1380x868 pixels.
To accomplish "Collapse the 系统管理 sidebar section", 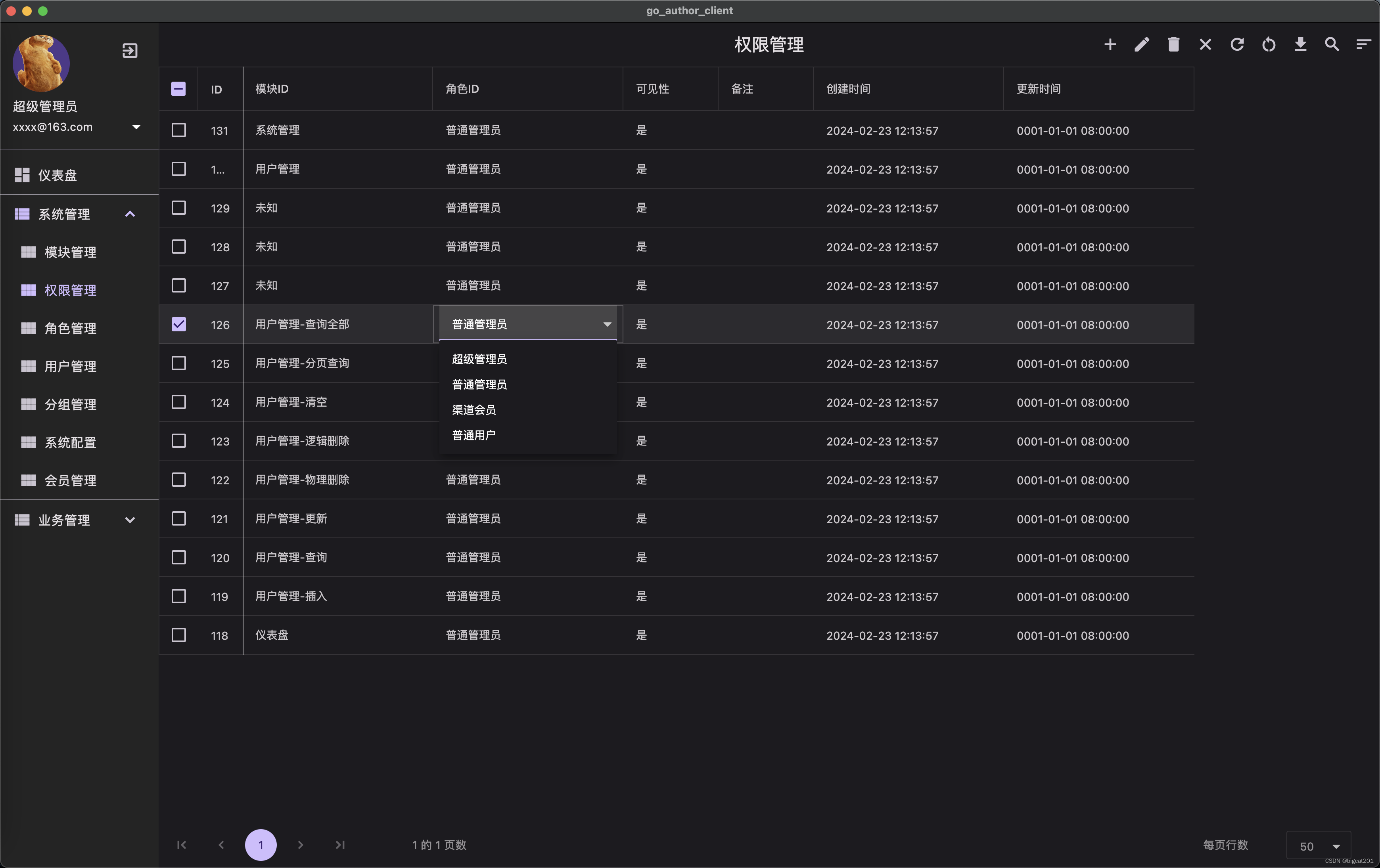I will pyautogui.click(x=130, y=214).
